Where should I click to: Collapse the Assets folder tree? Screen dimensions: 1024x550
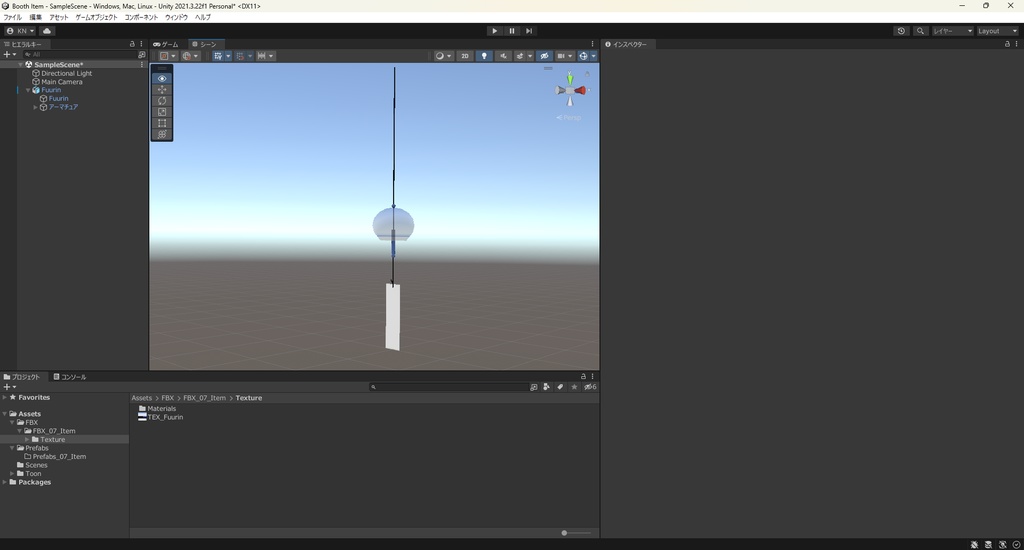(x=5, y=413)
